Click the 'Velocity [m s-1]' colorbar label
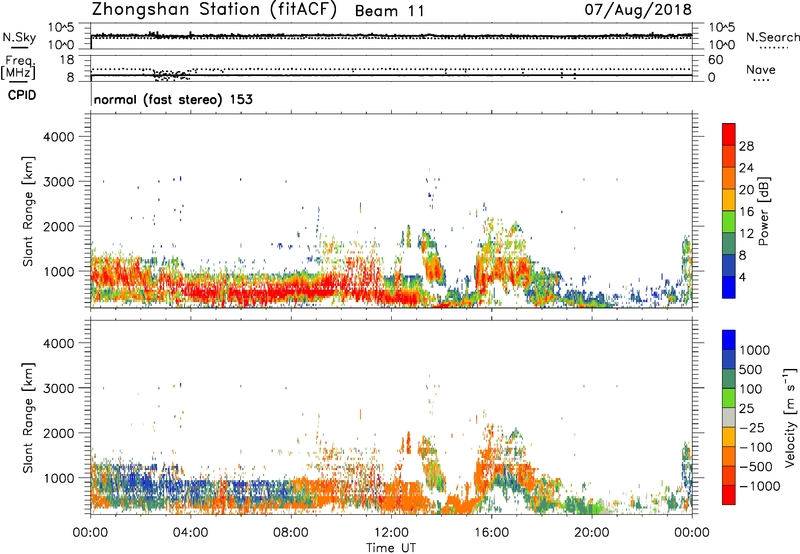The image size is (800, 554). click(x=790, y=416)
